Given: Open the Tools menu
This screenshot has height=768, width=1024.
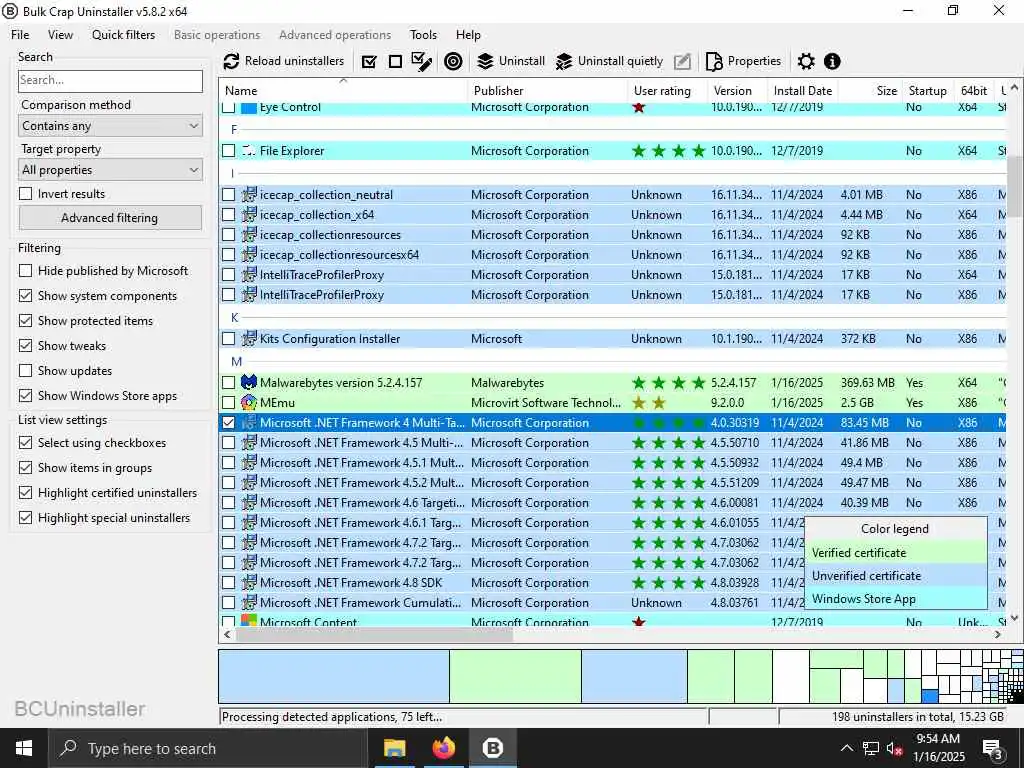Looking at the screenshot, I should pos(423,35).
